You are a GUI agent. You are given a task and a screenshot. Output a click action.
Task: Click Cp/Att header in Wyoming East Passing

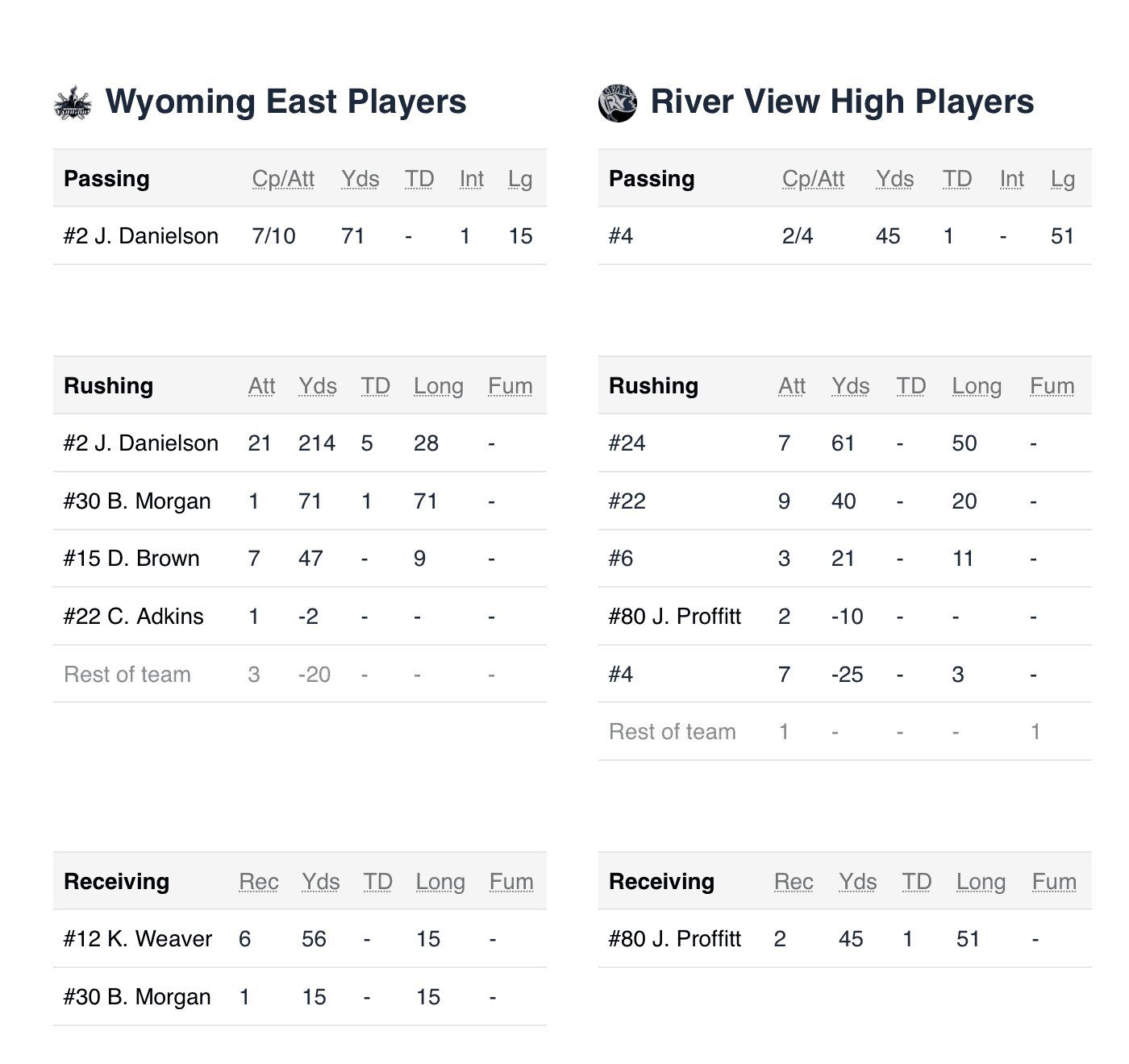click(283, 179)
